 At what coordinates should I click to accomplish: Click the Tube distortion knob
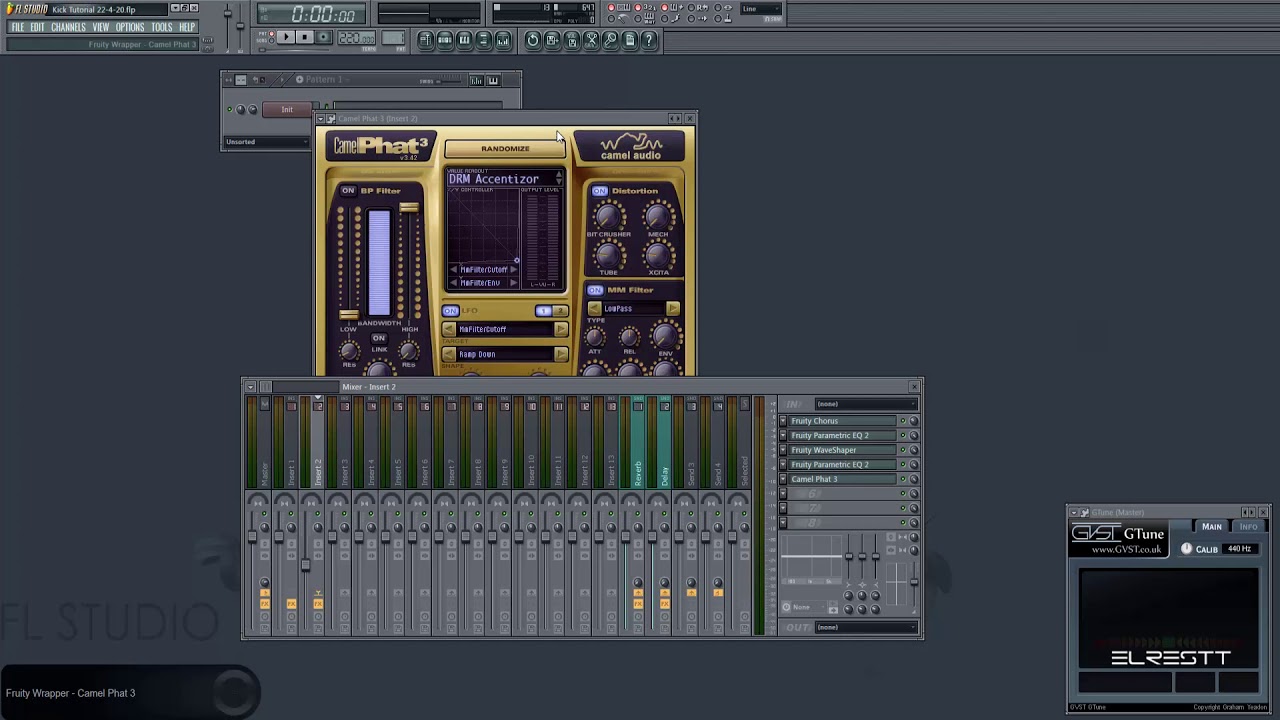click(x=607, y=255)
